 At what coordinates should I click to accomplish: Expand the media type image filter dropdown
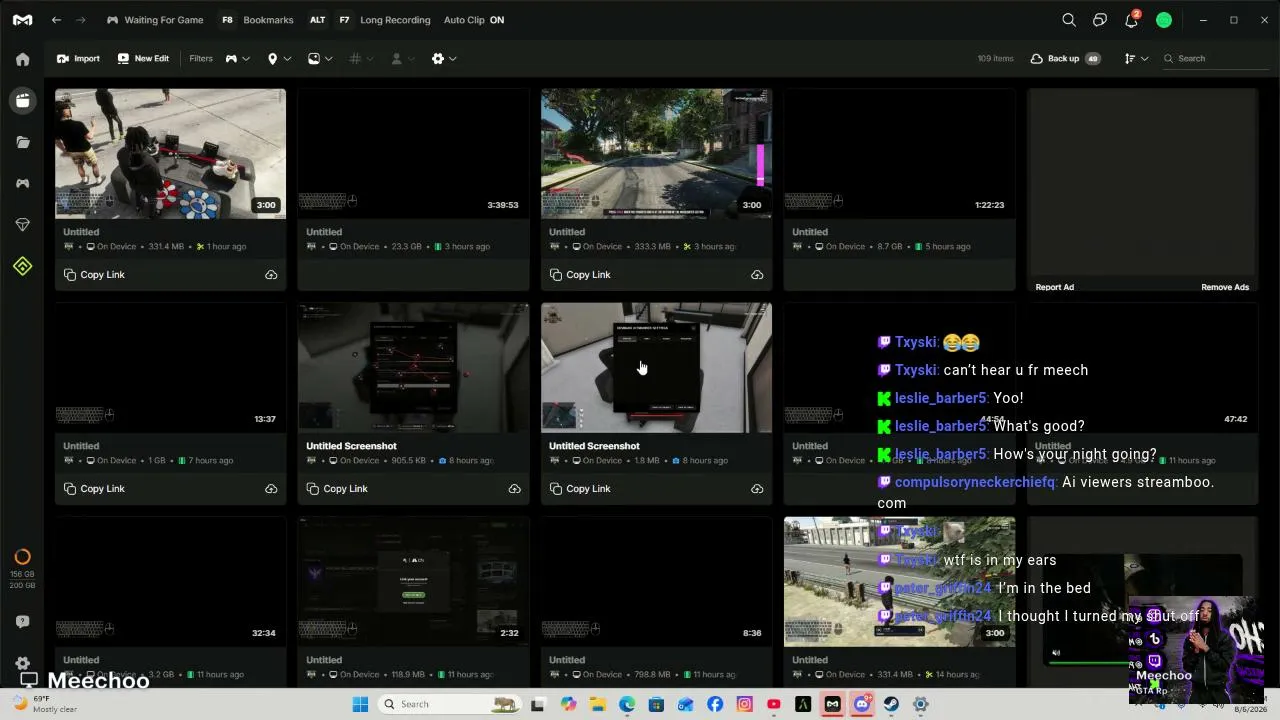[320, 59]
